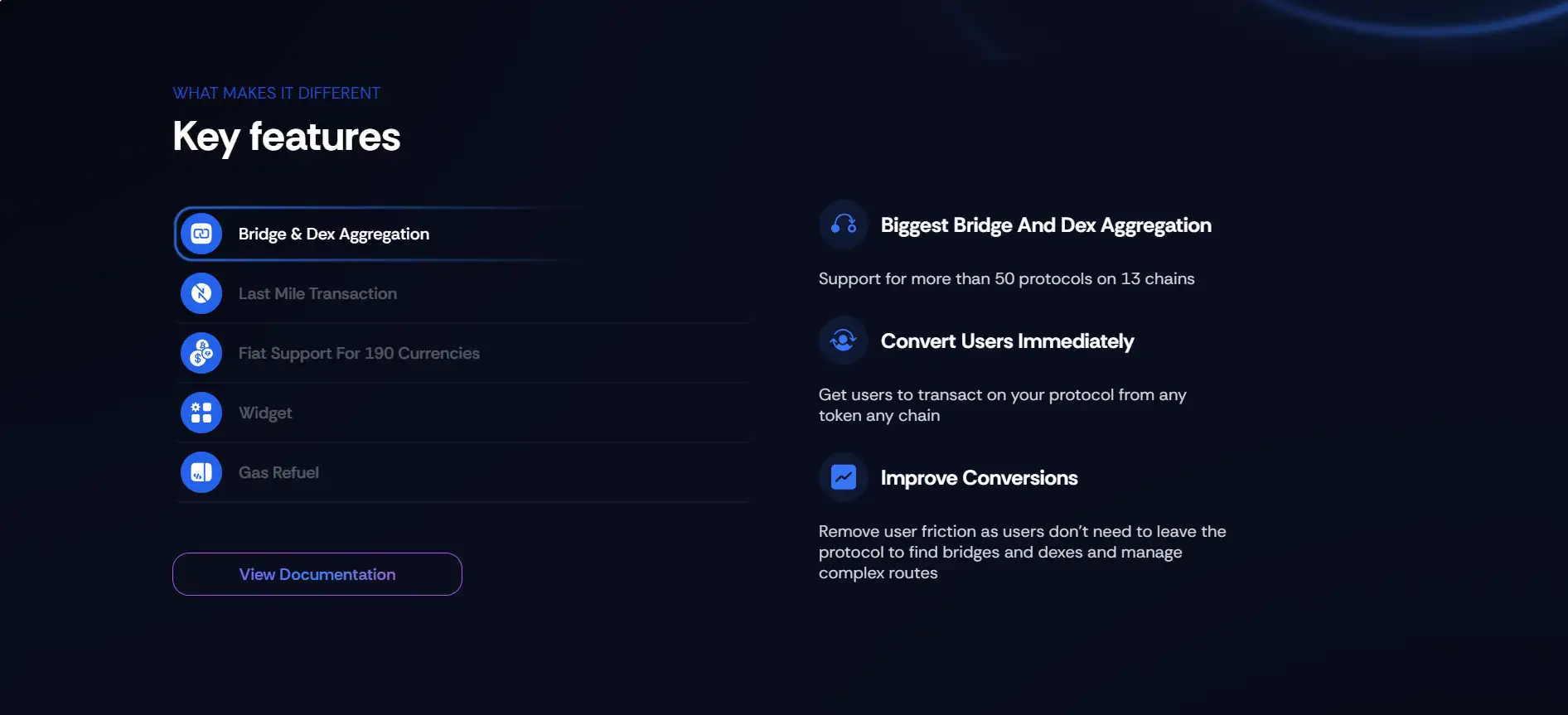Select the Bridge & Dex Aggregation tab label
The height and width of the screenshot is (715, 1568).
(x=334, y=234)
